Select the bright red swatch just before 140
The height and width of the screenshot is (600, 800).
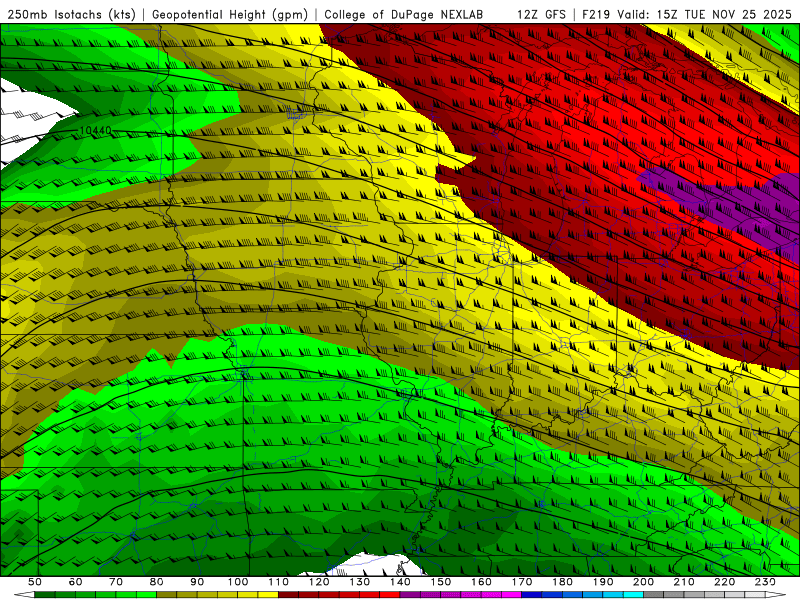pyautogui.click(x=390, y=595)
